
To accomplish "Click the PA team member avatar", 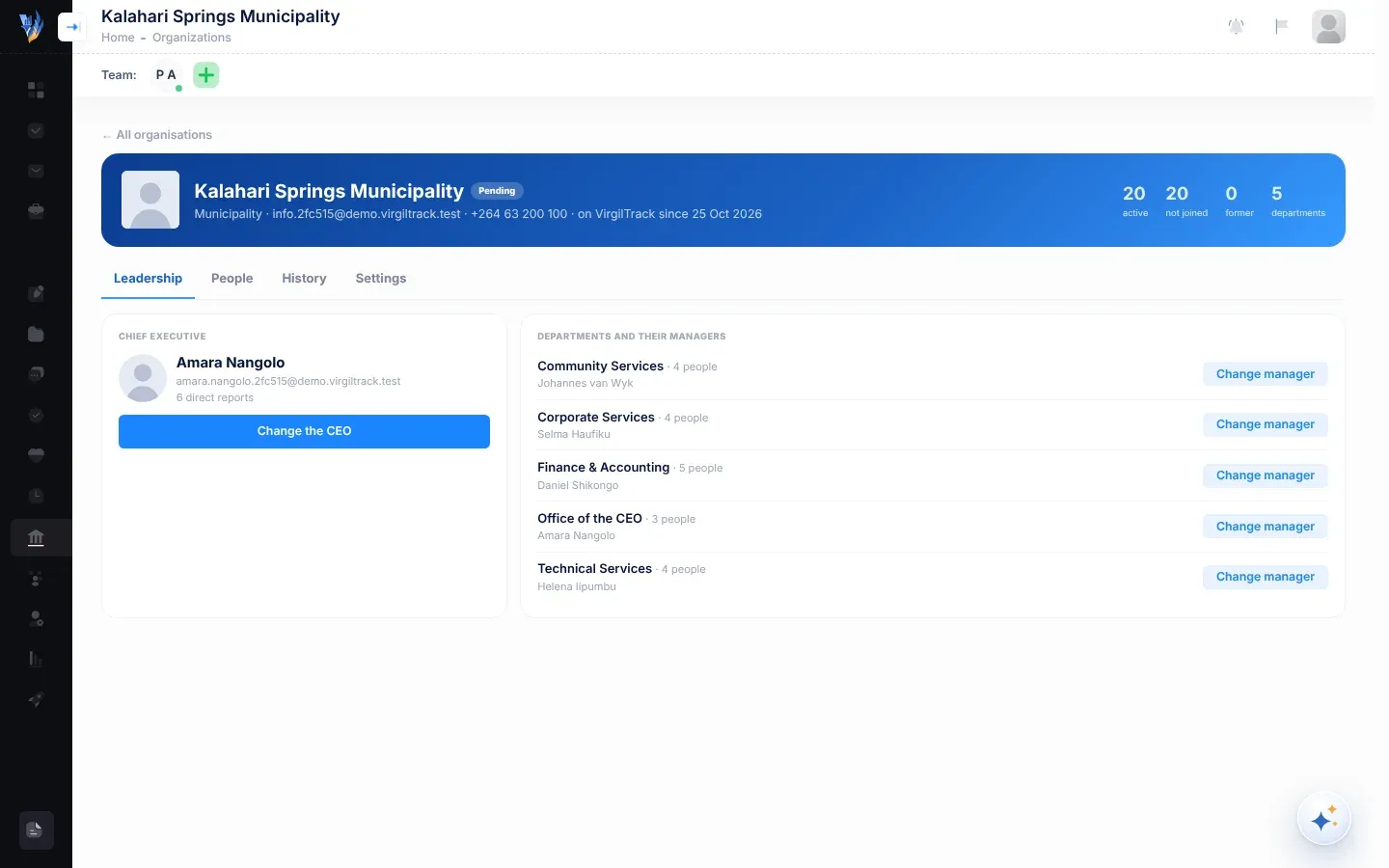I will tap(166, 75).
